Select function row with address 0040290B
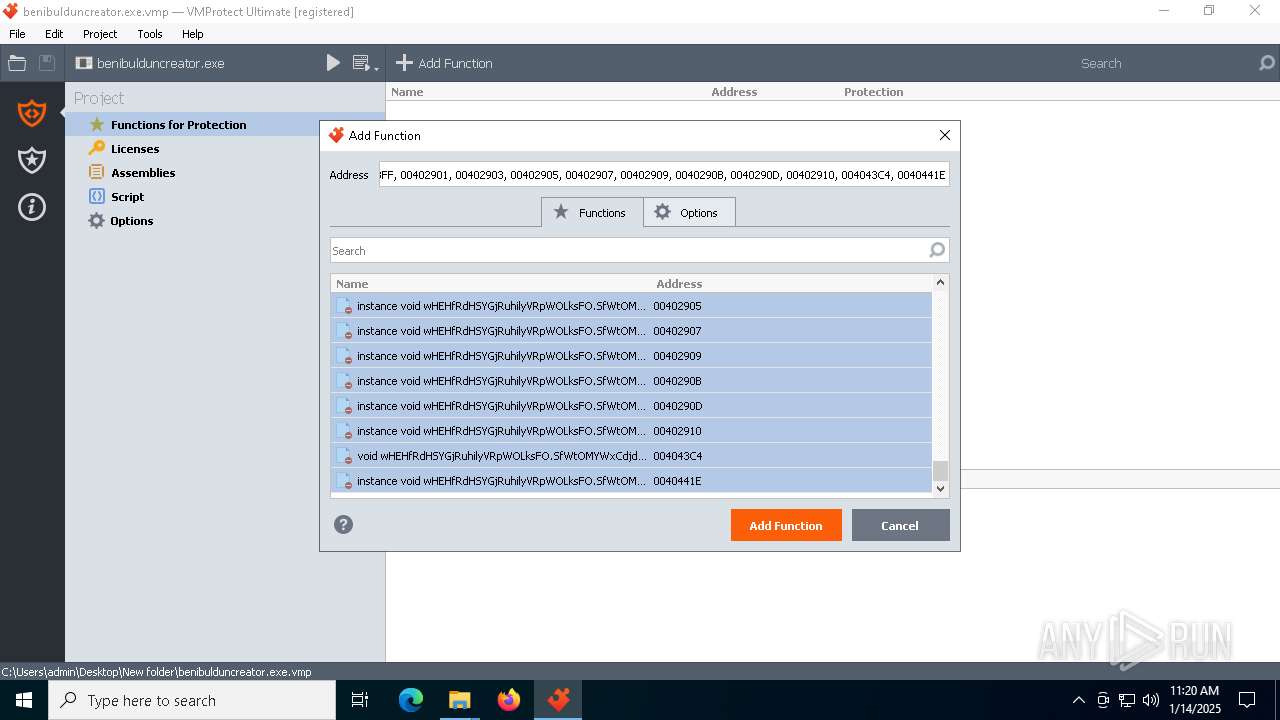This screenshot has height=720, width=1280. tap(631, 380)
